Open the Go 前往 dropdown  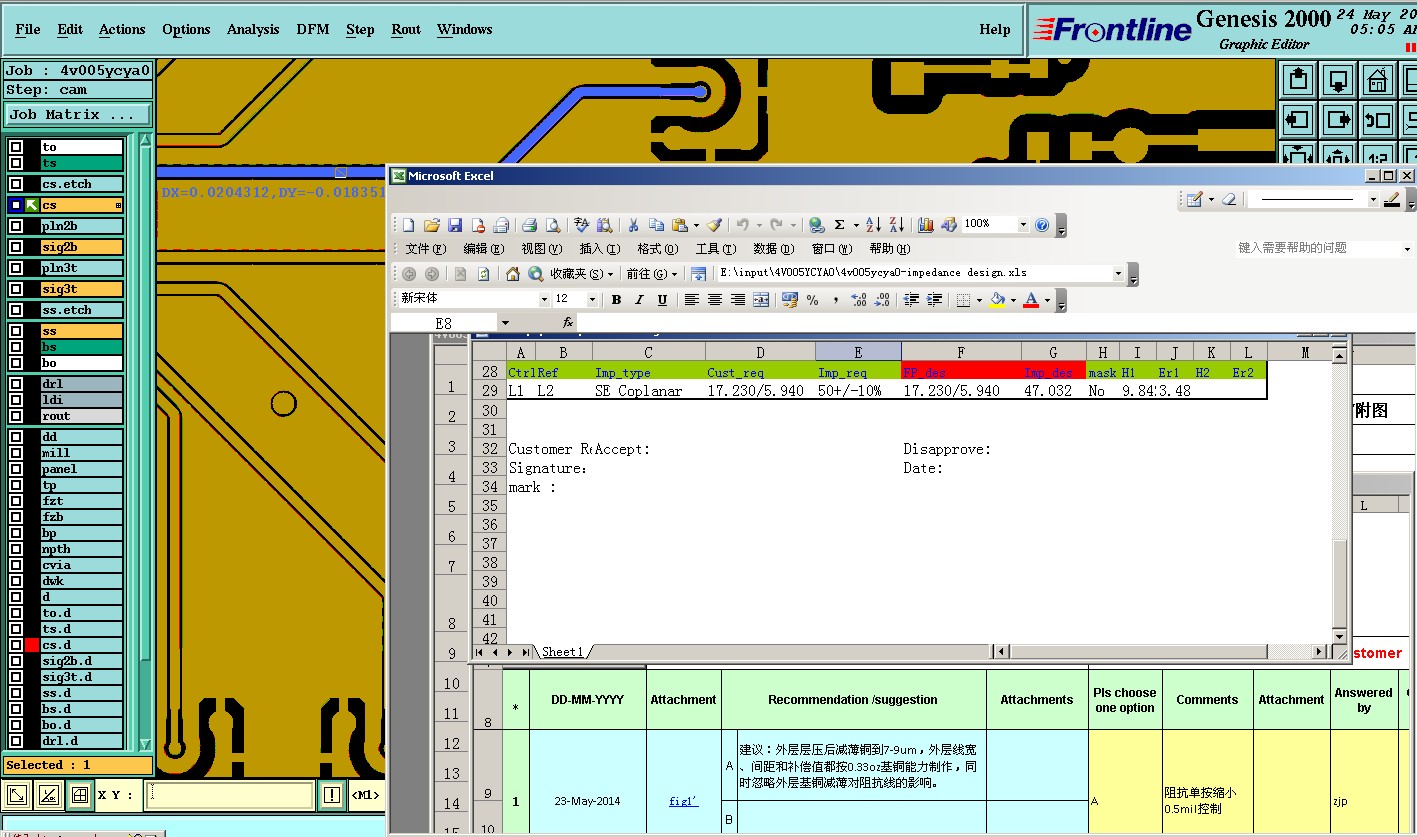[x=652, y=274]
